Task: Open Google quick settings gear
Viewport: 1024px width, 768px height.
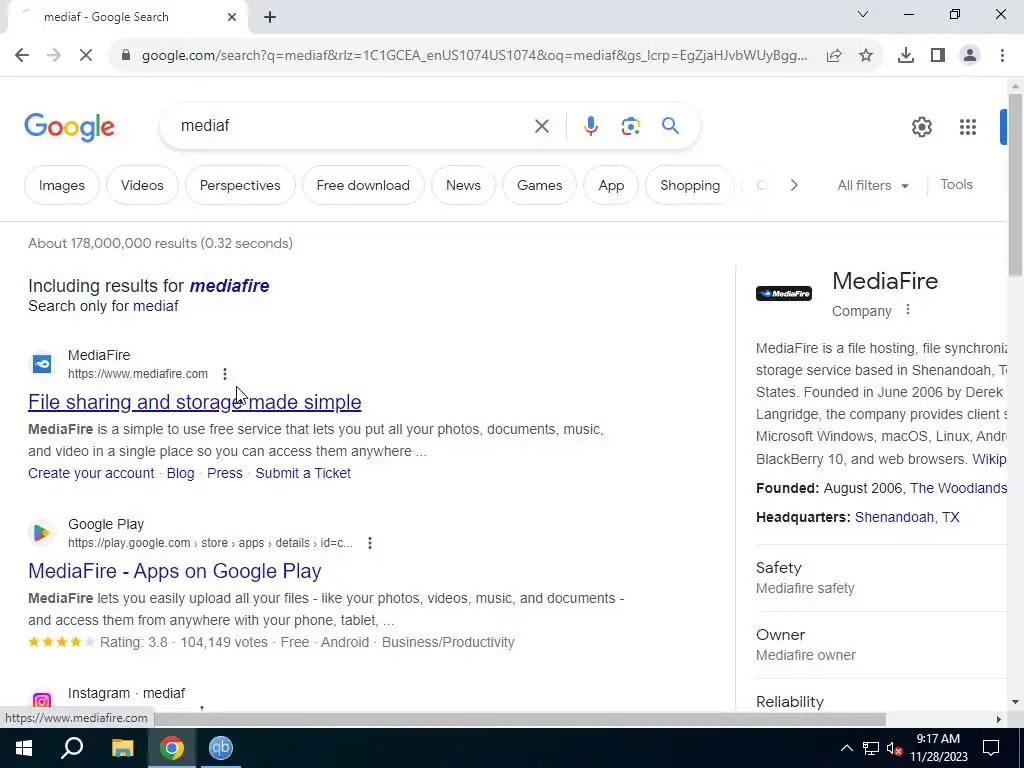Action: (921, 127)
